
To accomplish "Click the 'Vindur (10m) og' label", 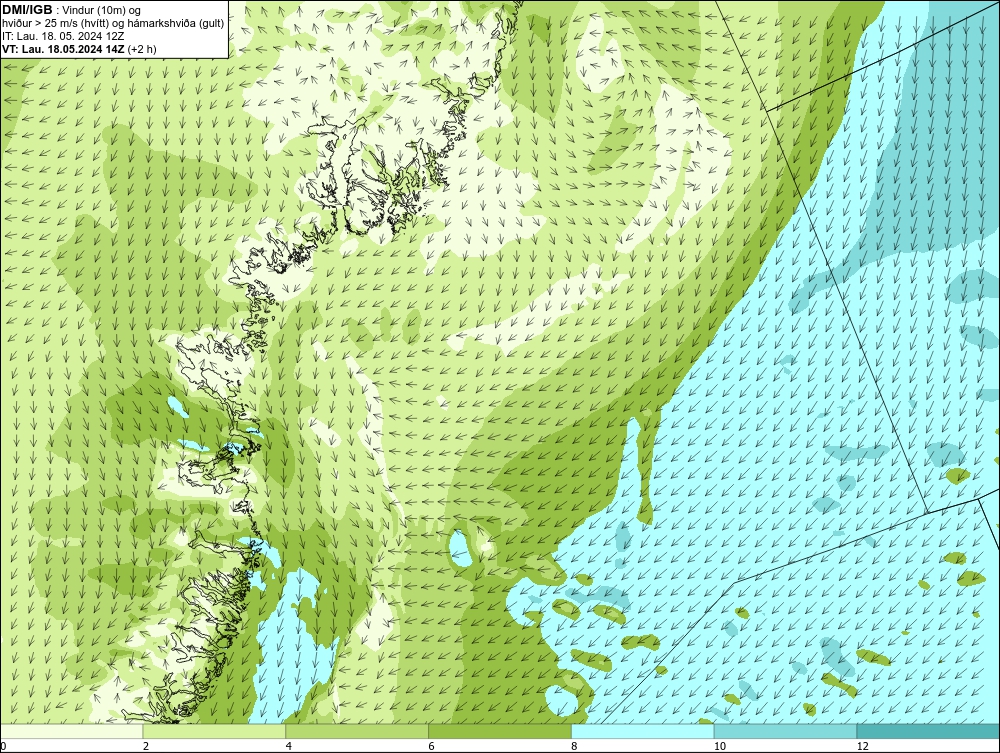I will 101,11.
